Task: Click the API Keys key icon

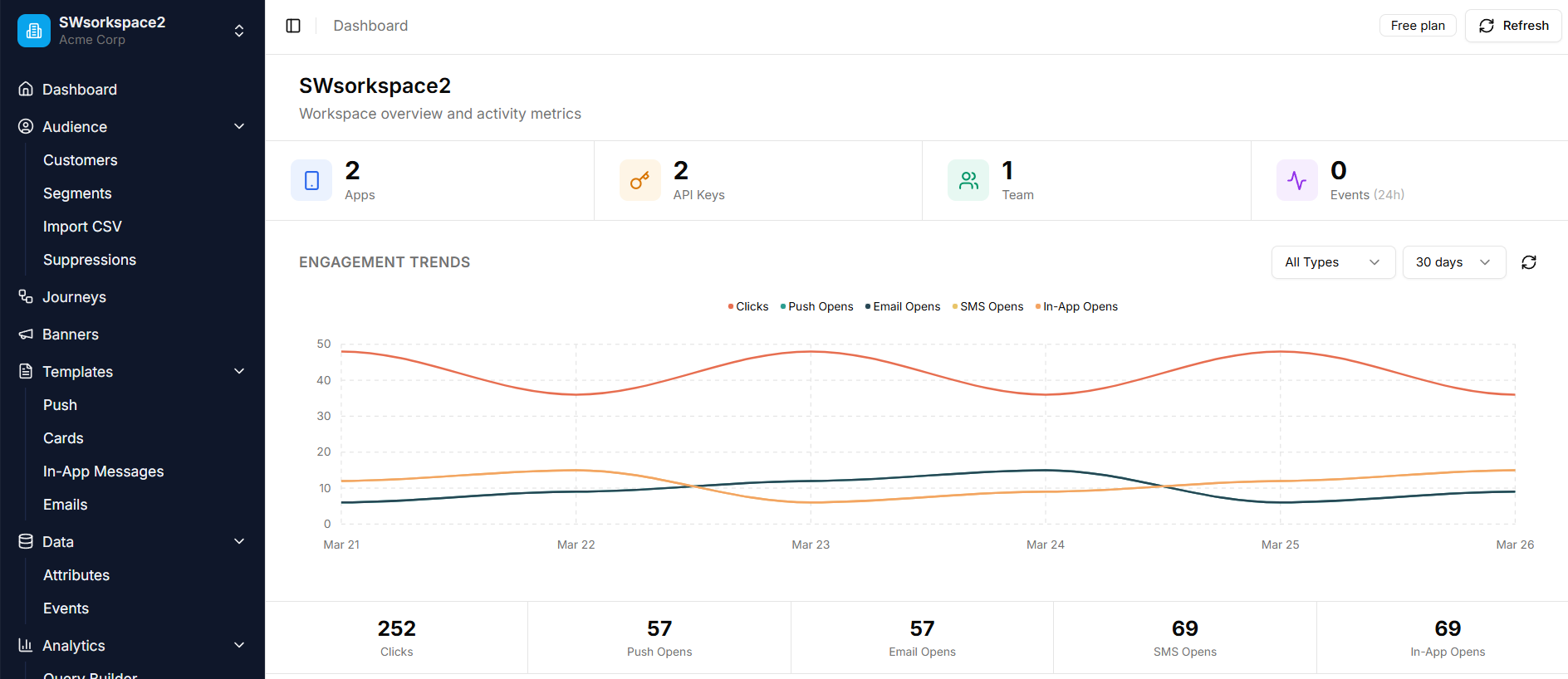Action: point(639,180)
